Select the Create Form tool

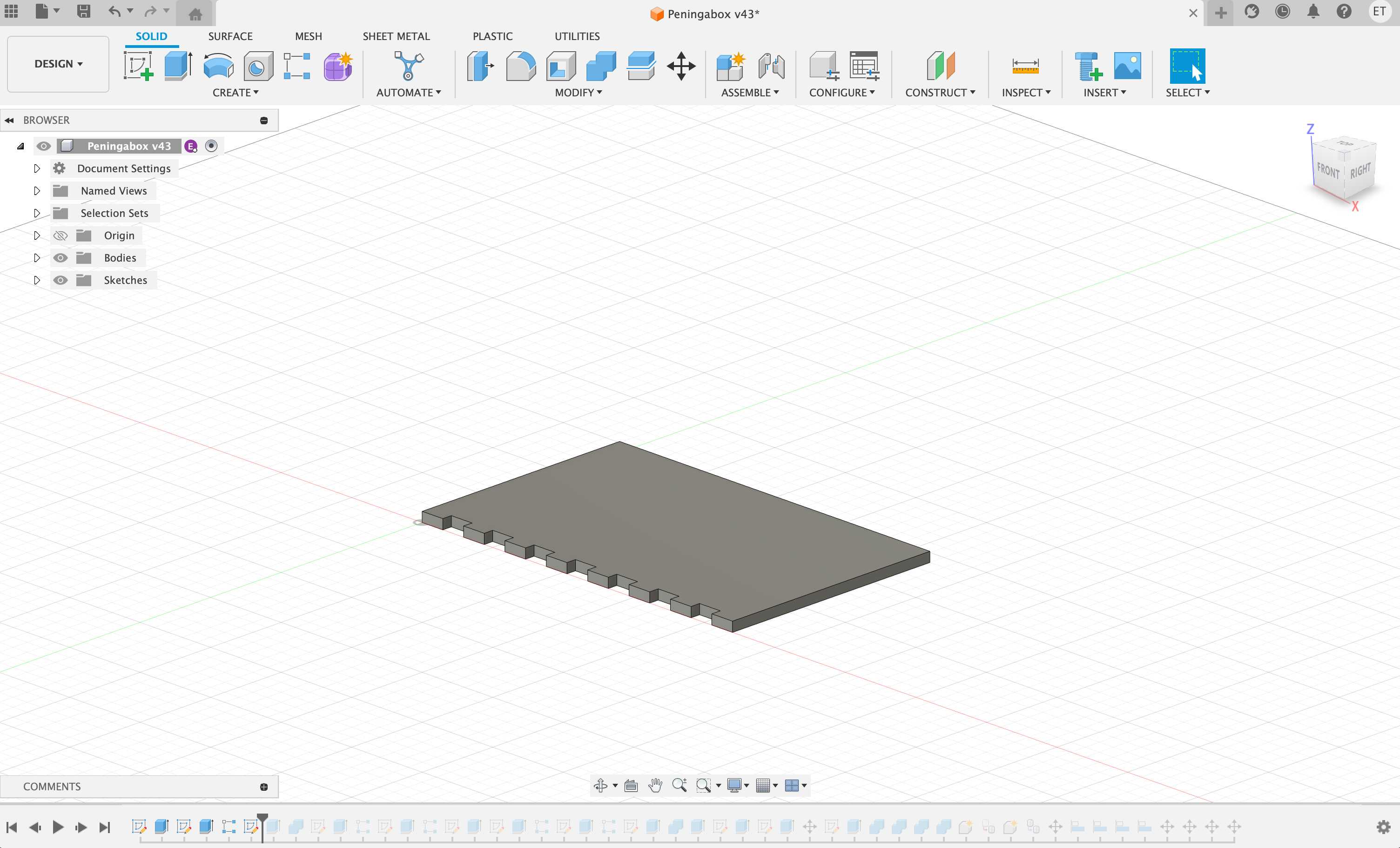338,66
